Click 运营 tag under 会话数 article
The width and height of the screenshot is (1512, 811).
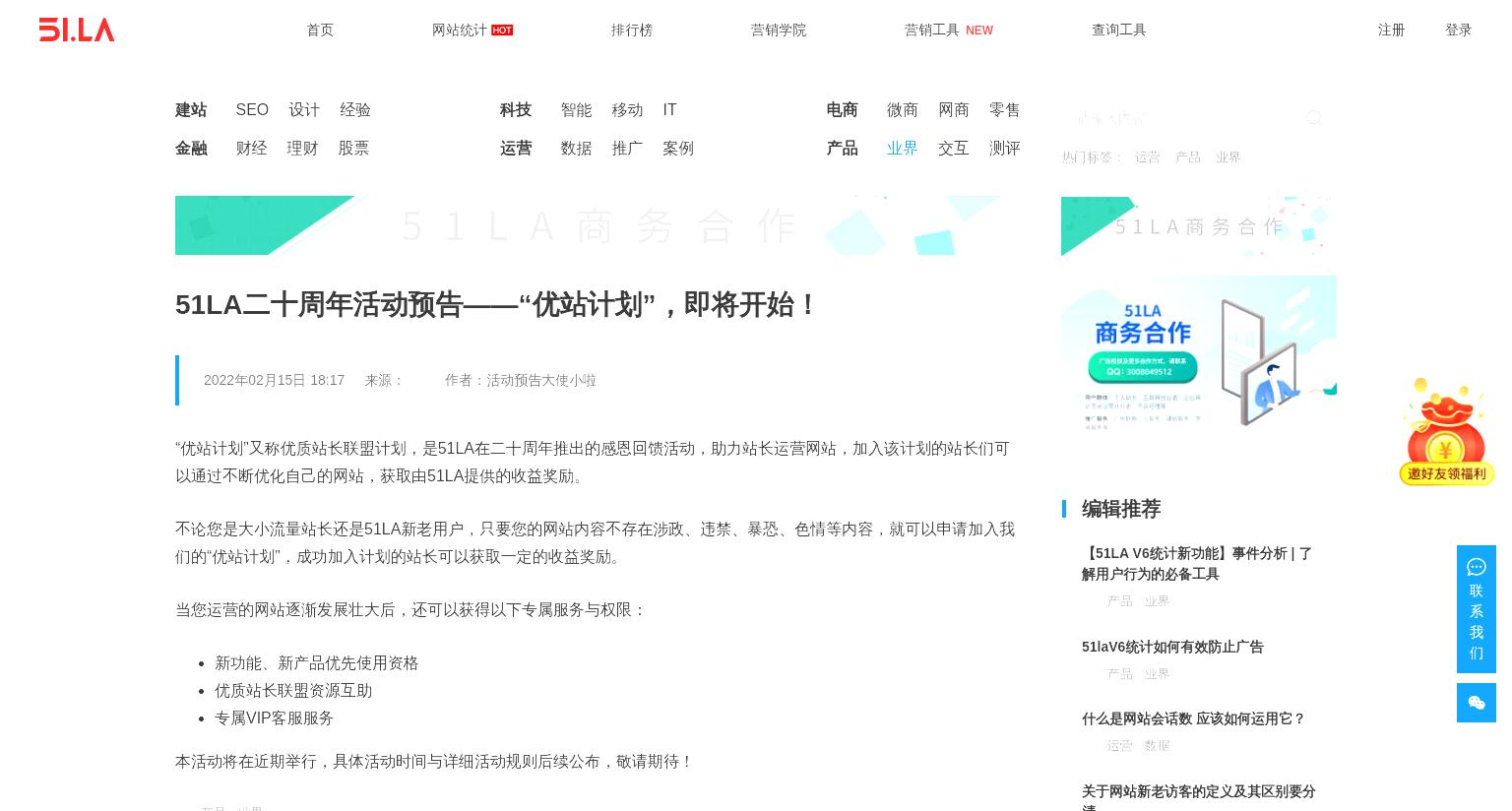[x=1120, y=746]
